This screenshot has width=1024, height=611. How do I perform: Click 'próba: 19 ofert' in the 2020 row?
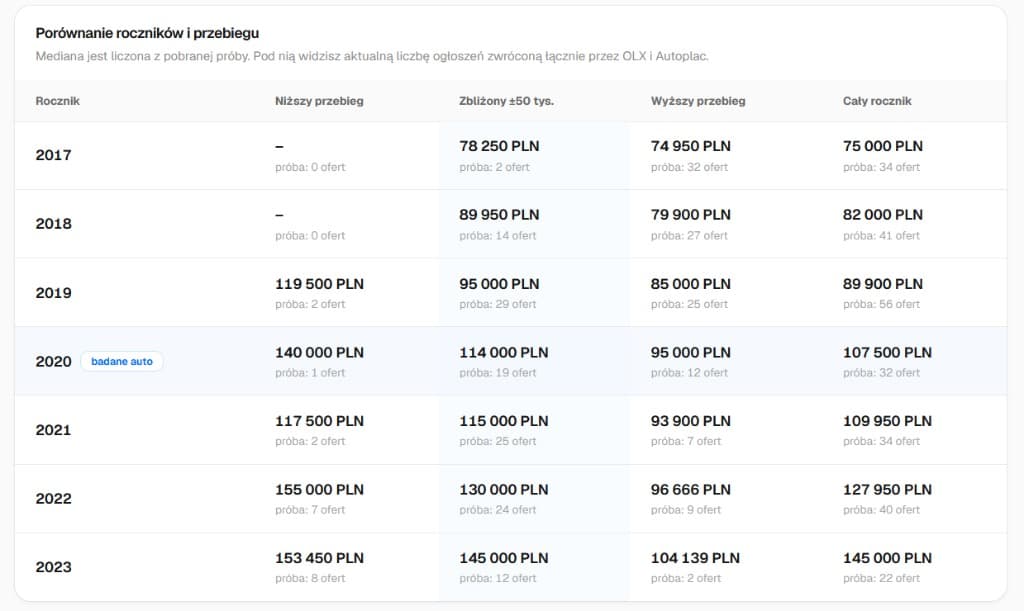[x=497, y=373]
